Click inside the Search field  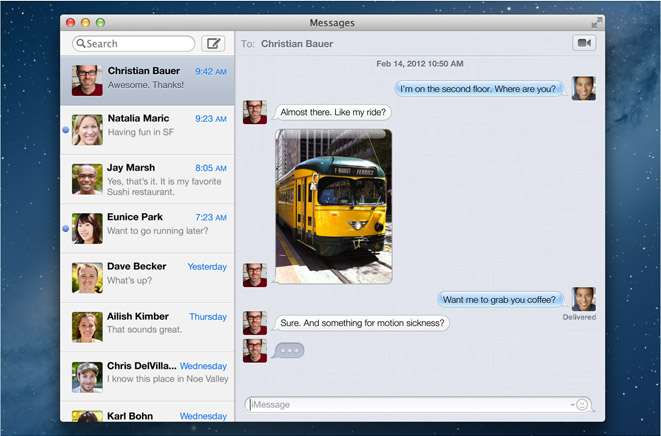pyautogui.click(x=138, y=44)
